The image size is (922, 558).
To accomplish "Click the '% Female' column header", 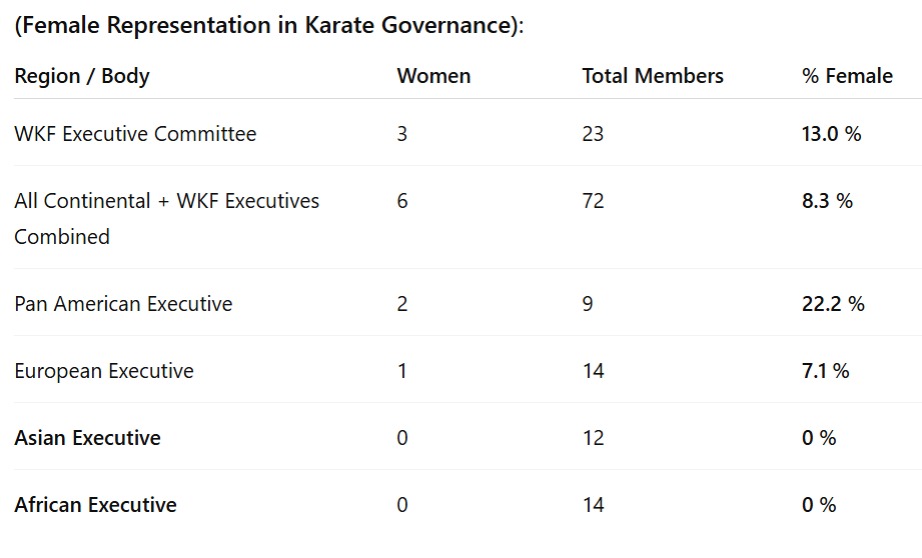I will point(846,76).
